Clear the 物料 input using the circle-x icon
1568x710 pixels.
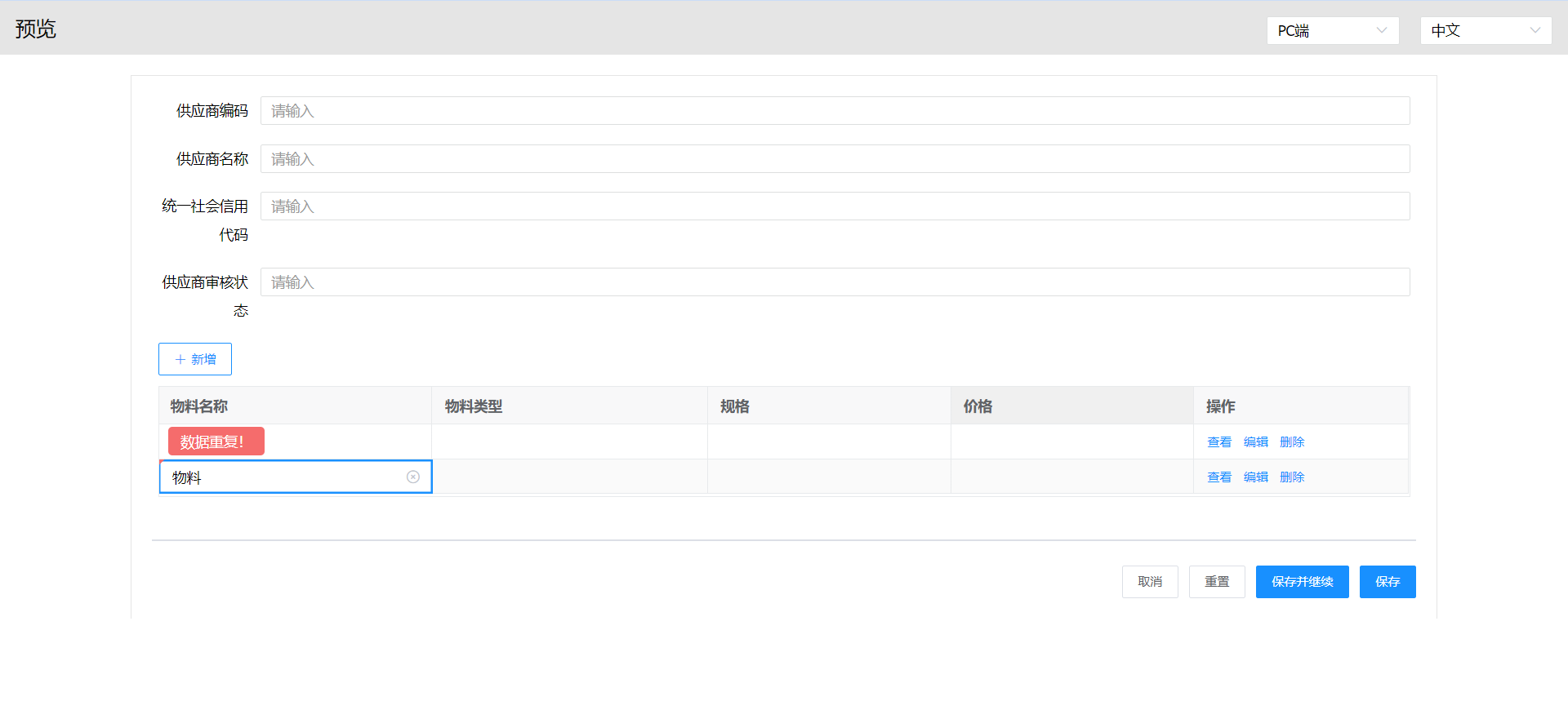(413, 477)
